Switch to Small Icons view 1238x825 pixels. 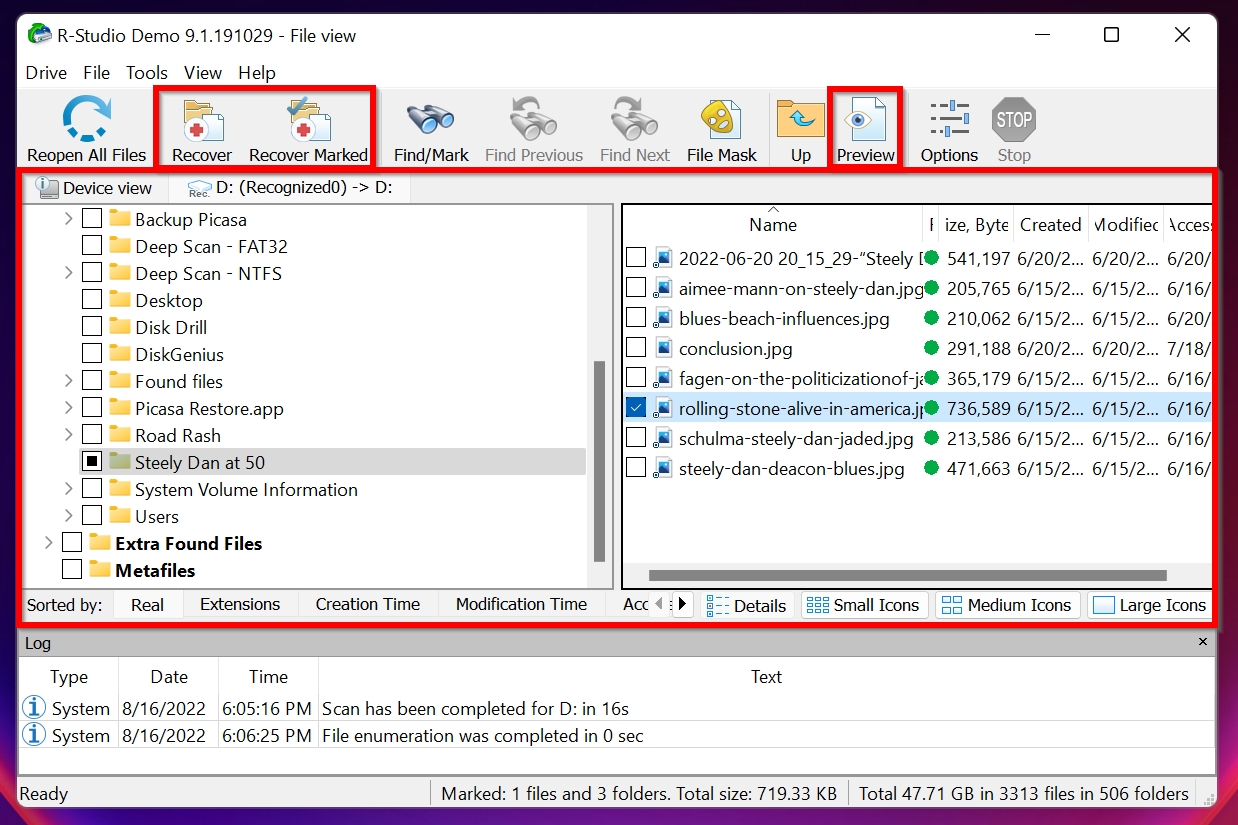coord(863,605)
